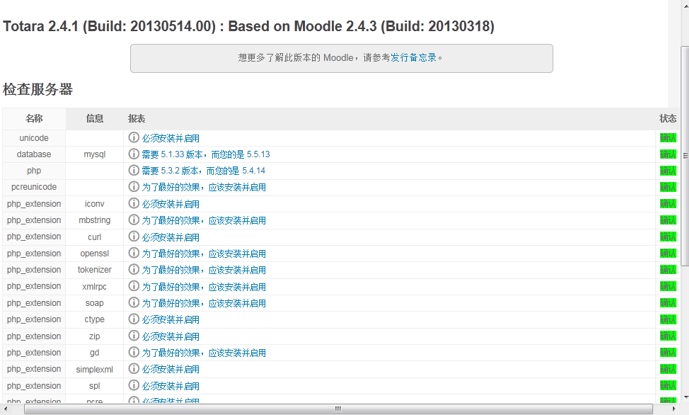Open the gd report link
This screenshot has width=689, height=415.
(204, 353)
